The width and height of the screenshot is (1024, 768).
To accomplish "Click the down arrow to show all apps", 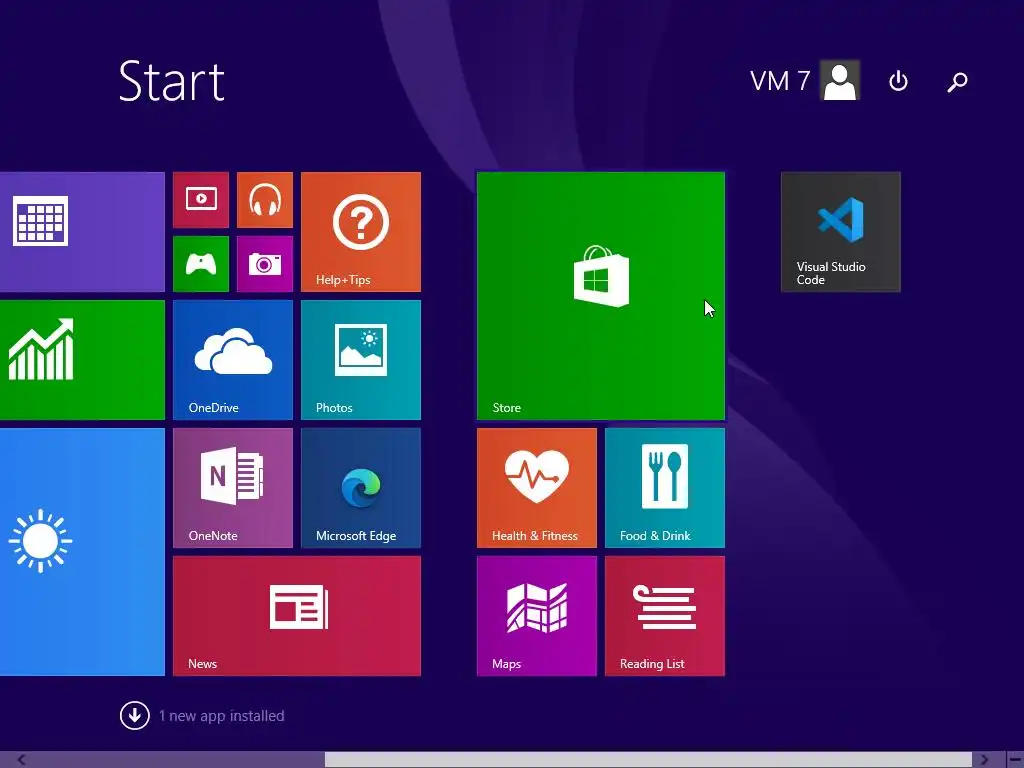I will tap(135, 716).
